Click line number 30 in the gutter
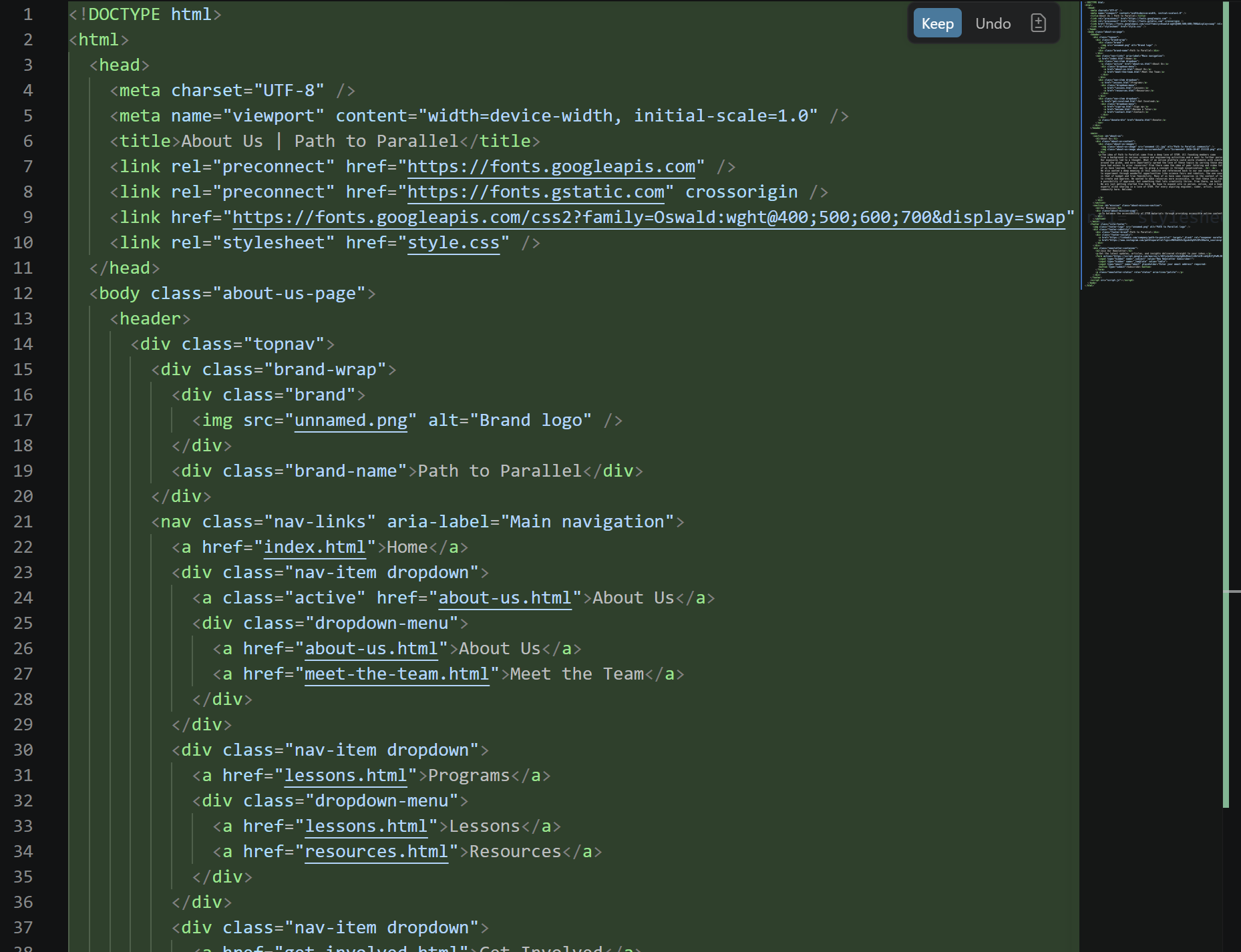Image resolution: width=1241 pixels, height=952 pixels. coord(23,750)
